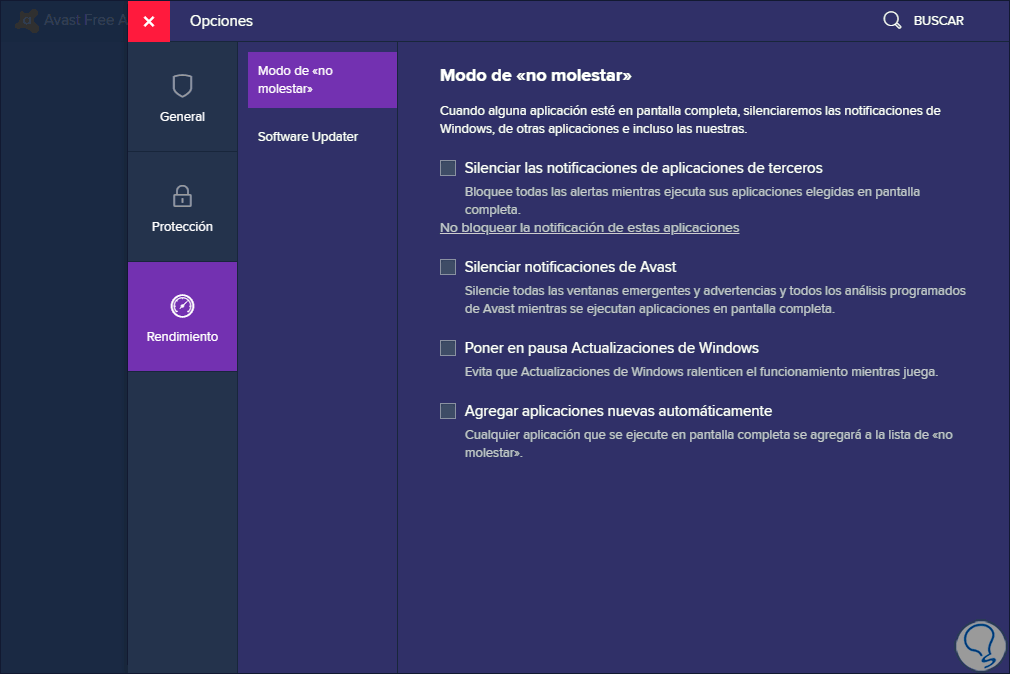This screenshot has width=1010, height=674.
Task: Enable Silenciar las notificaciones de aplicaciones de terceros
Action: click(x=448, y=168)
